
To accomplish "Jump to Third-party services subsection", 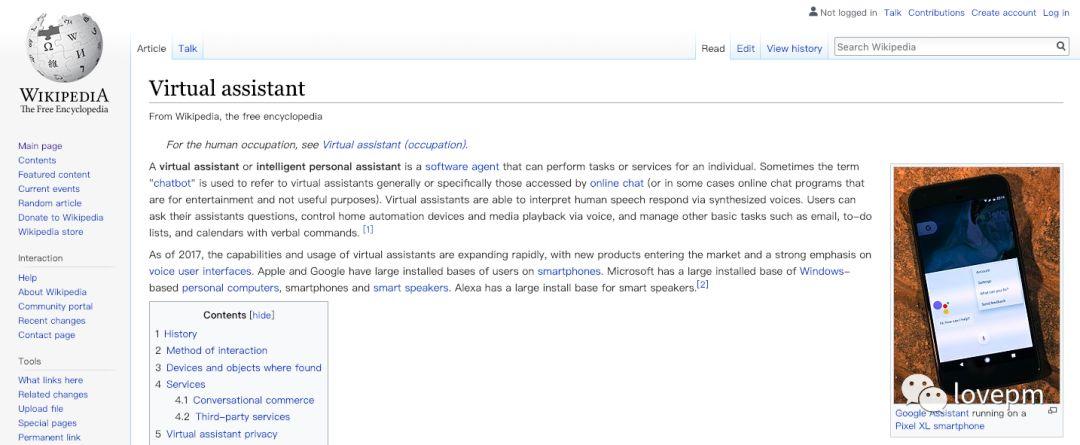I will pos(242,417).
